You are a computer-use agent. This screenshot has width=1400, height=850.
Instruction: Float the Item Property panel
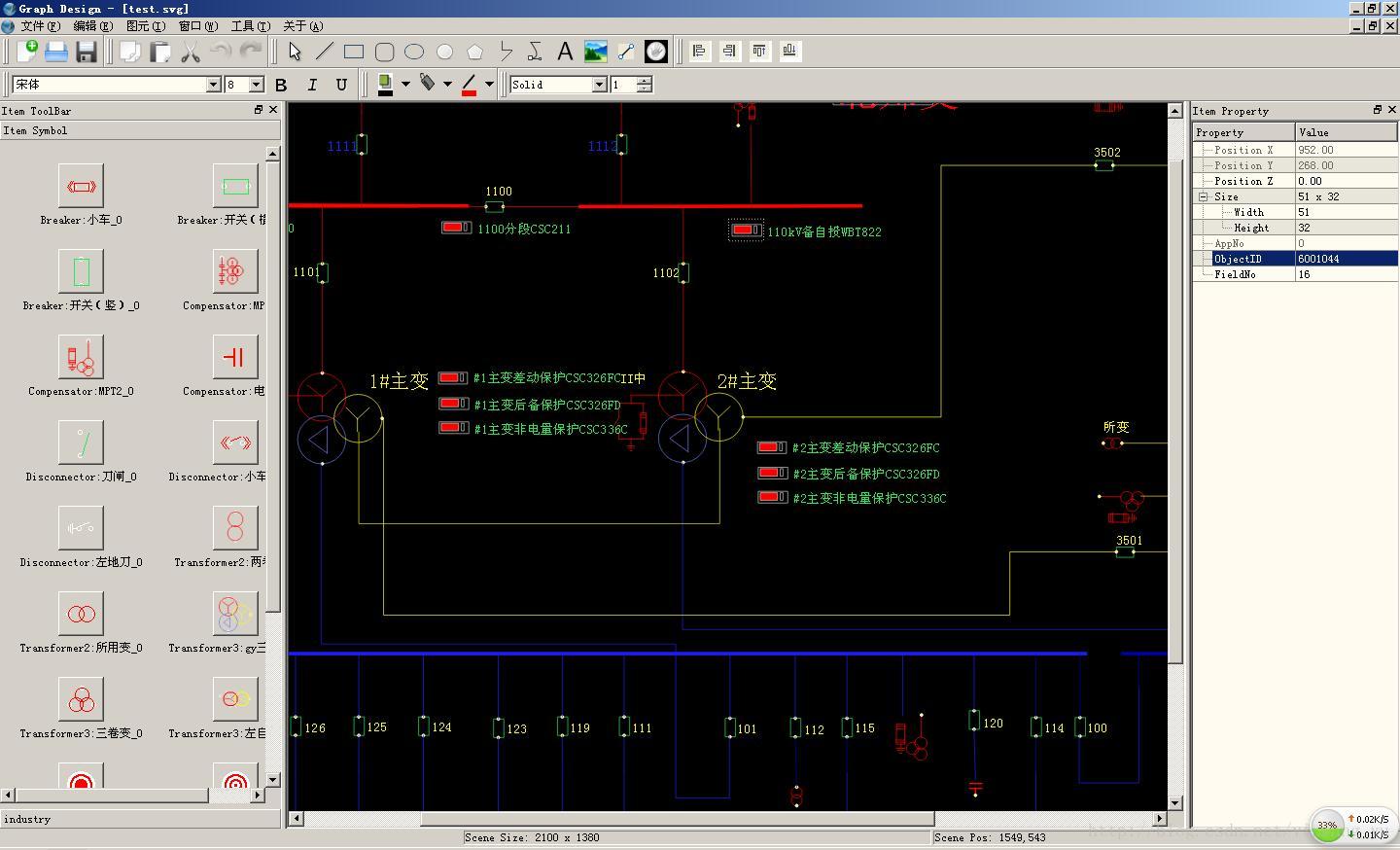point(1378,110)
